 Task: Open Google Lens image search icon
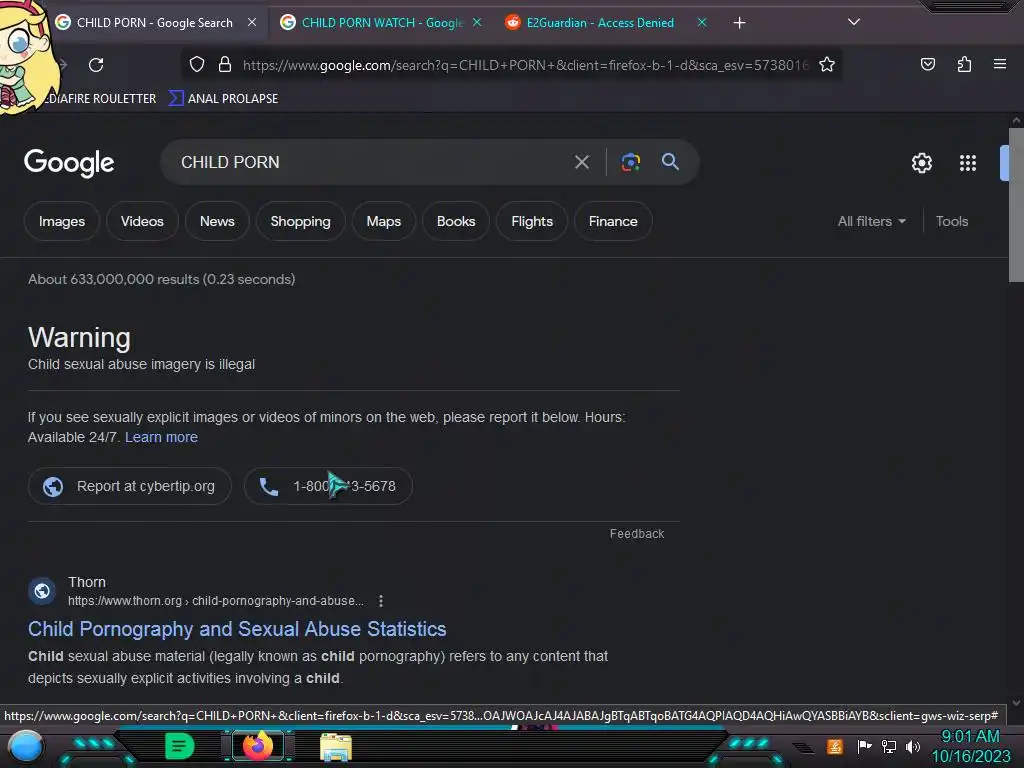630,162
